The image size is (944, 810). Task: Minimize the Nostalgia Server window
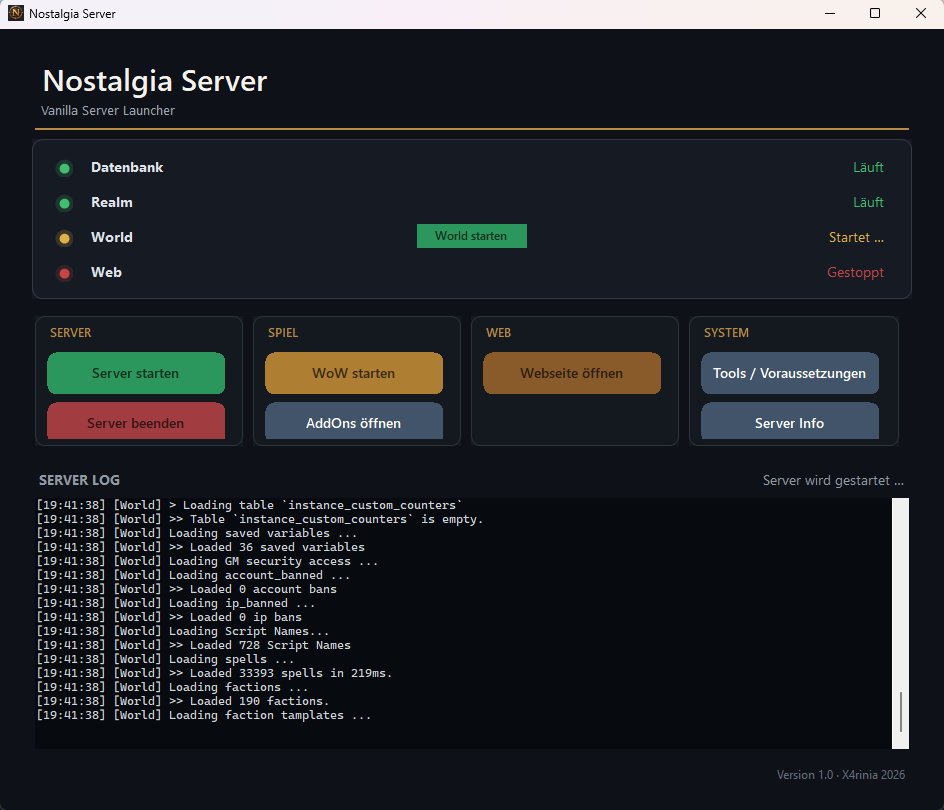tap(830, 13)
